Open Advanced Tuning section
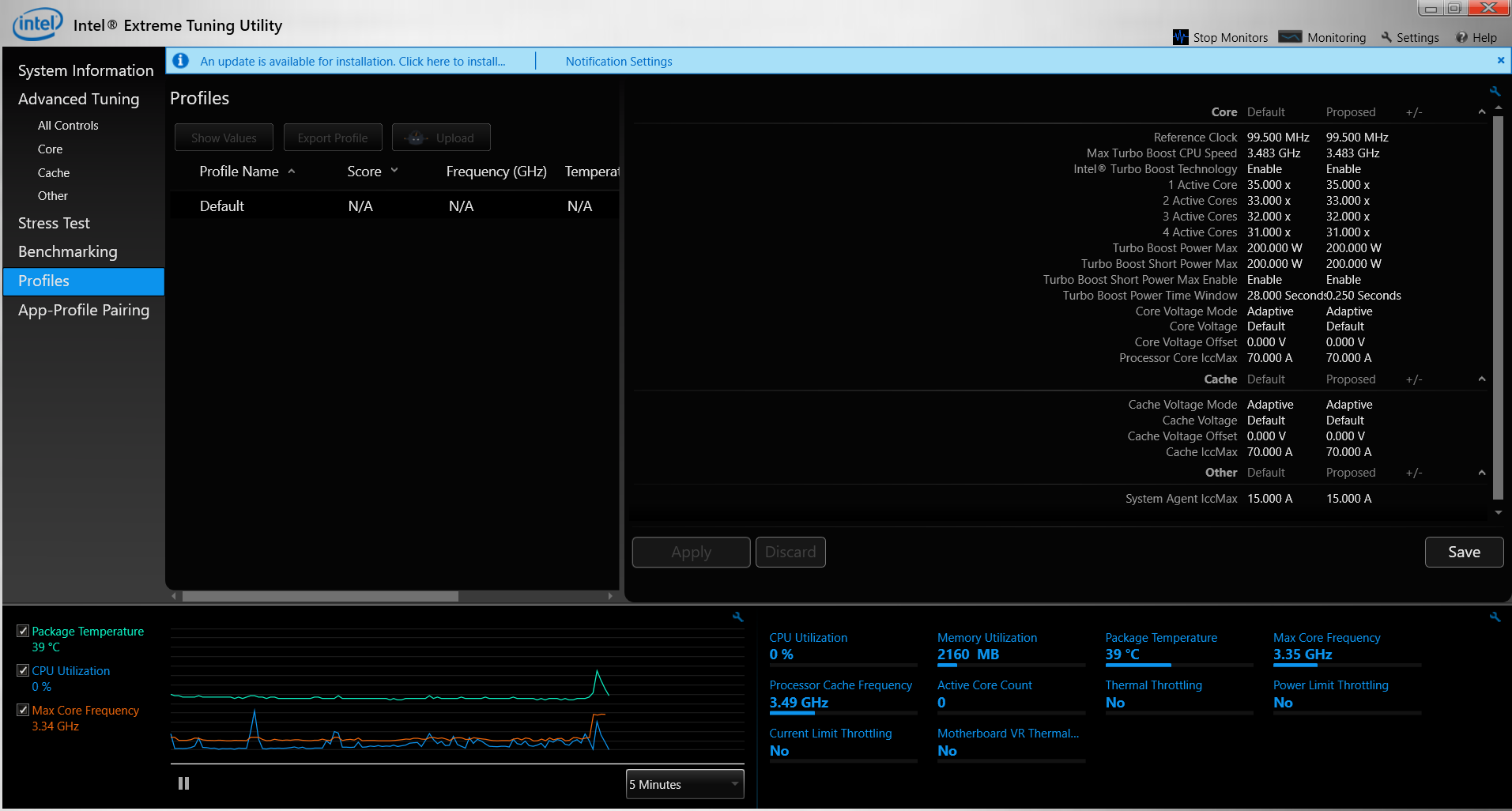 coord(78,99)
